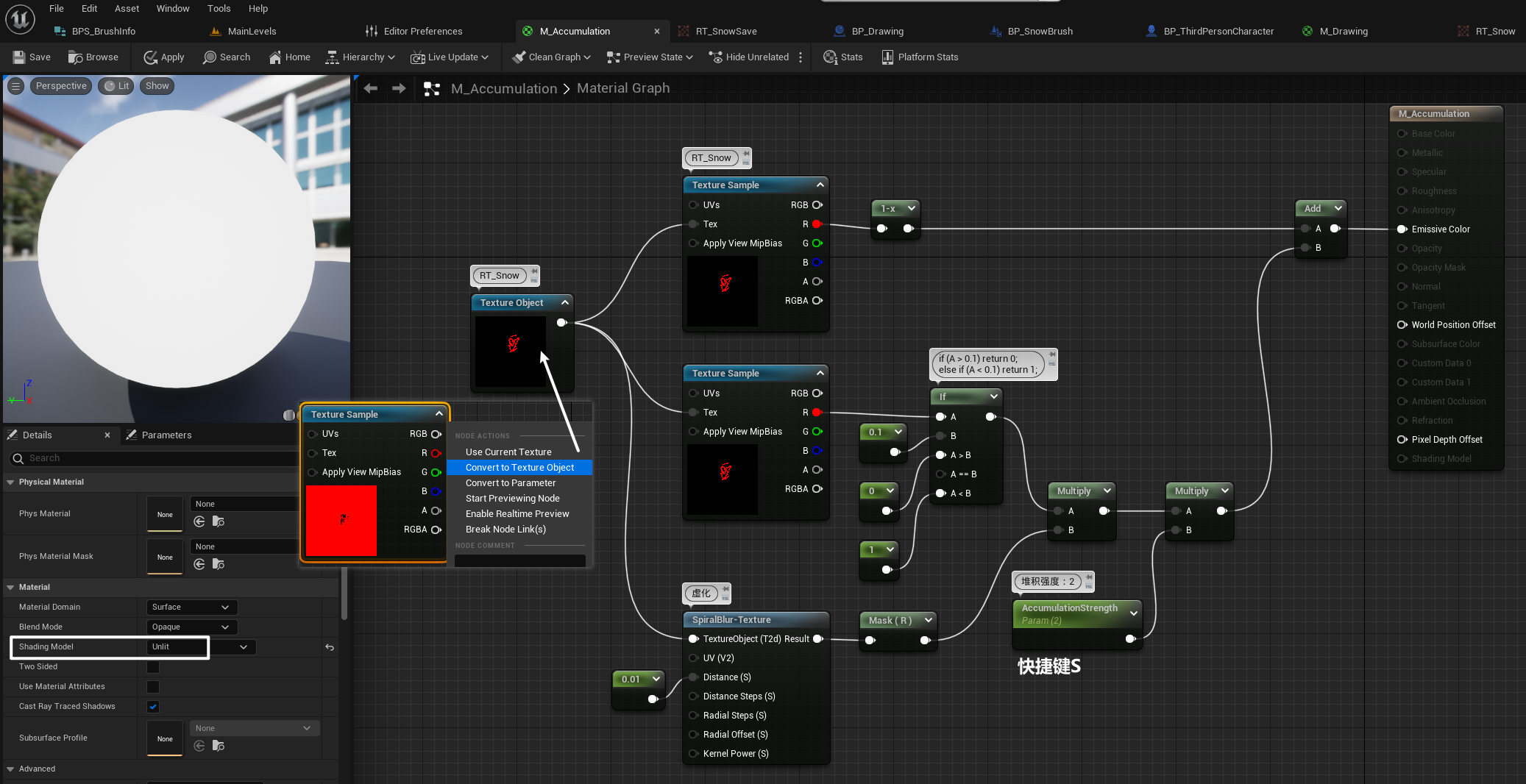
Task: Click the Home graph icon
Action: point(275,57)
